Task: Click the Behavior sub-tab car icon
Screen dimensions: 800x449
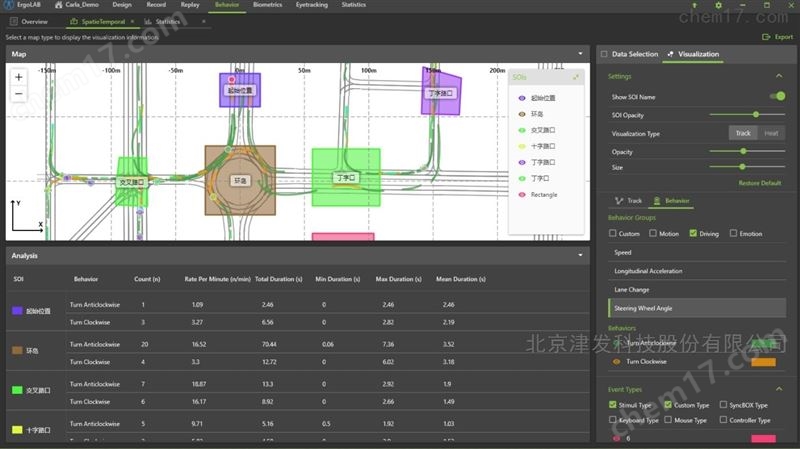Action: (x=657, y=201)
